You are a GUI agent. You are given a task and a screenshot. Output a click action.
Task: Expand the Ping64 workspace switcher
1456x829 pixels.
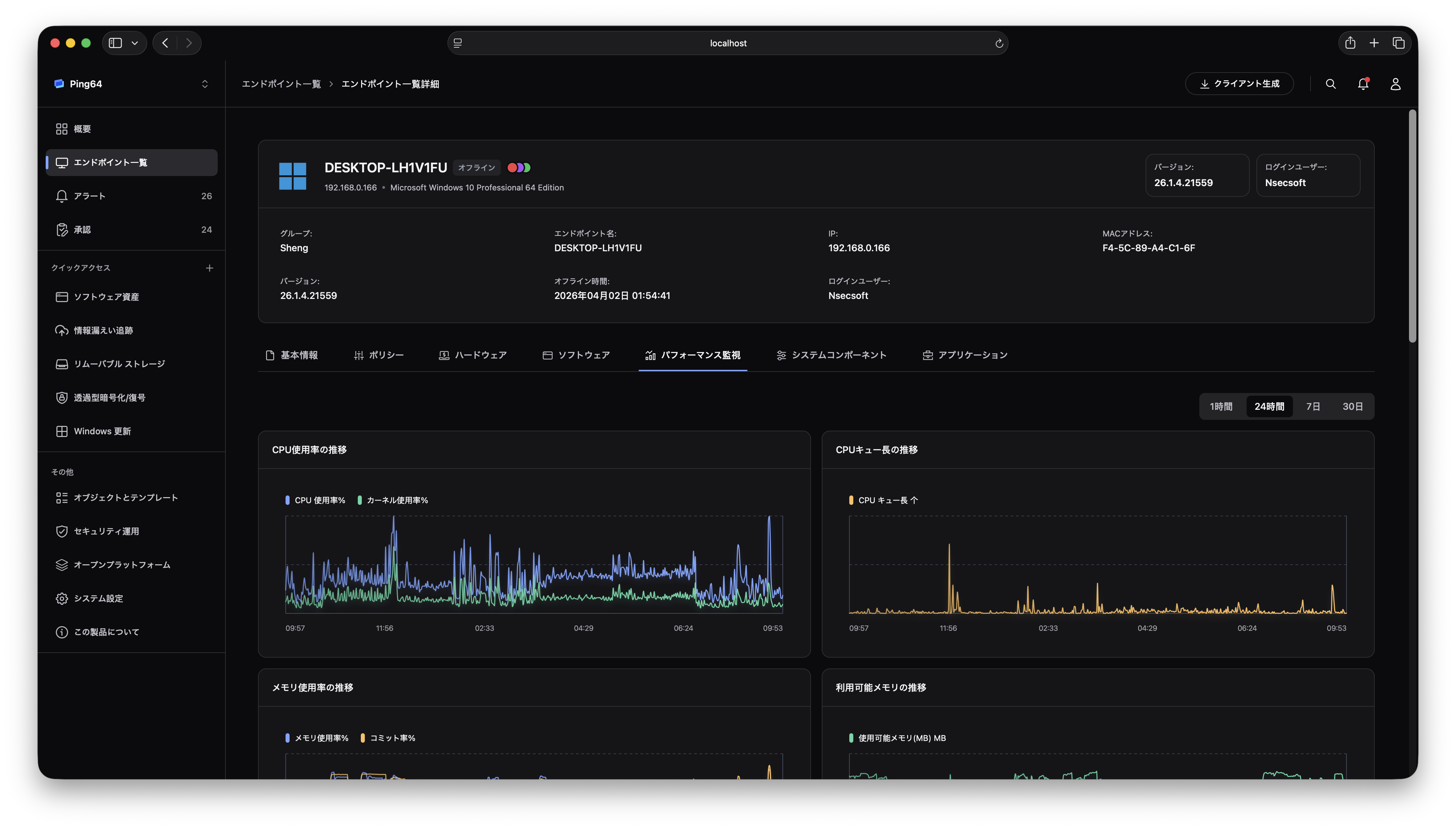pyautogui.click(x=204, y=84)
